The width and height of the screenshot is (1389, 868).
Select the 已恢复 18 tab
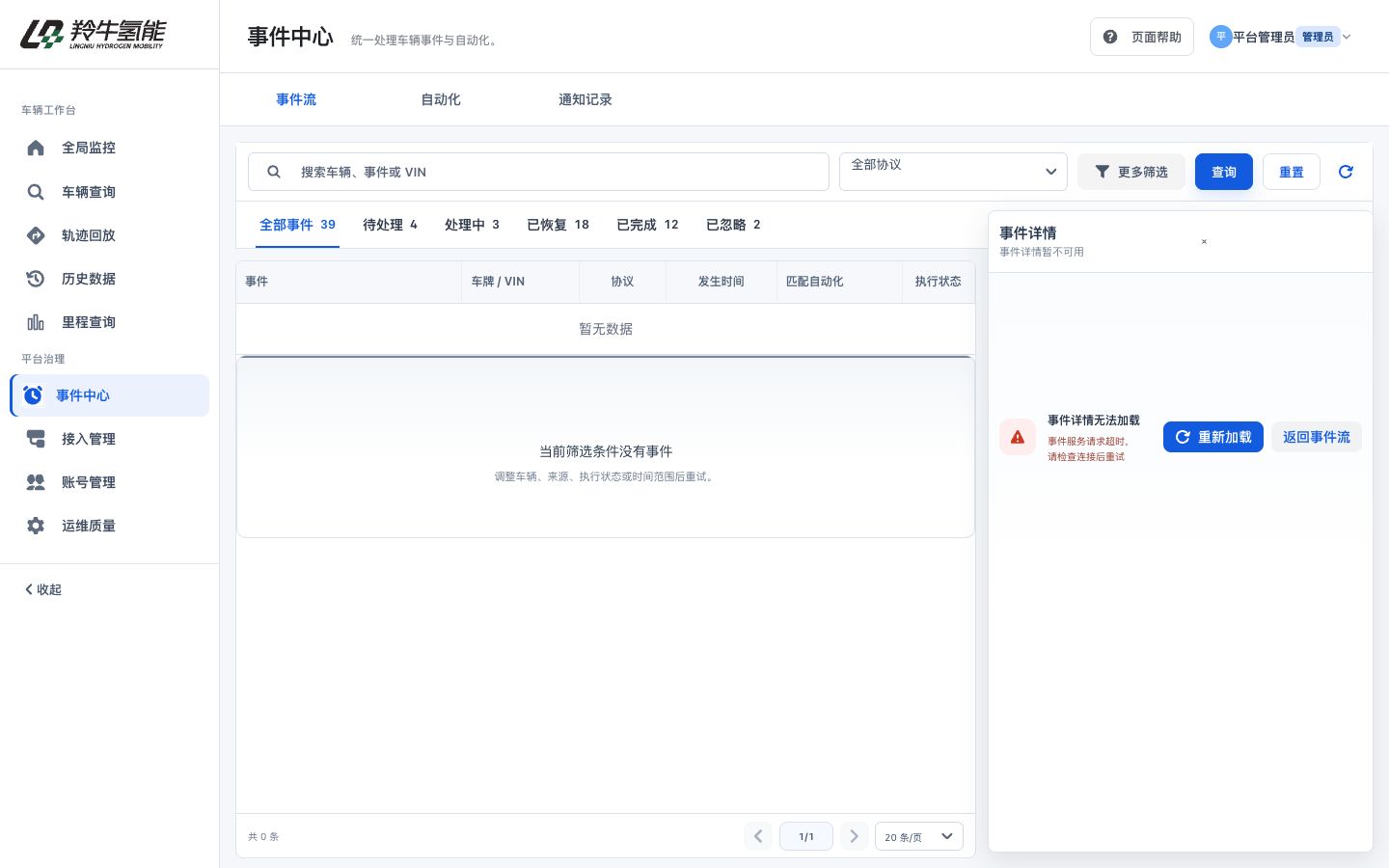pyautogui.click(x=558, y=225)
